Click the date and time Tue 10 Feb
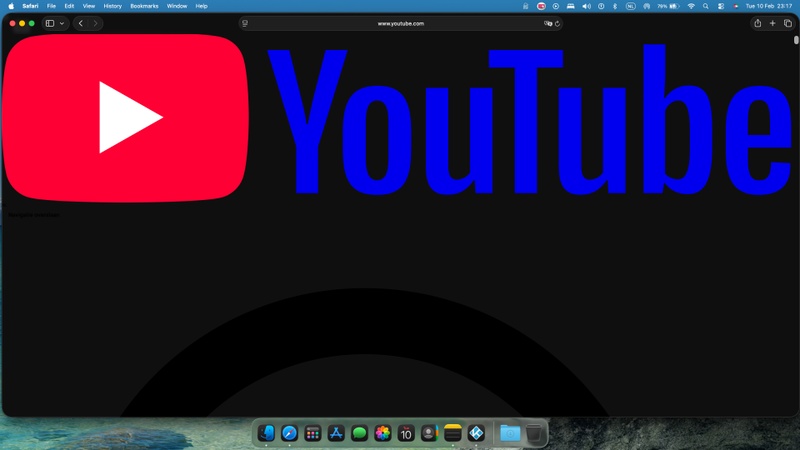The image size is (800, 450). 769,6
